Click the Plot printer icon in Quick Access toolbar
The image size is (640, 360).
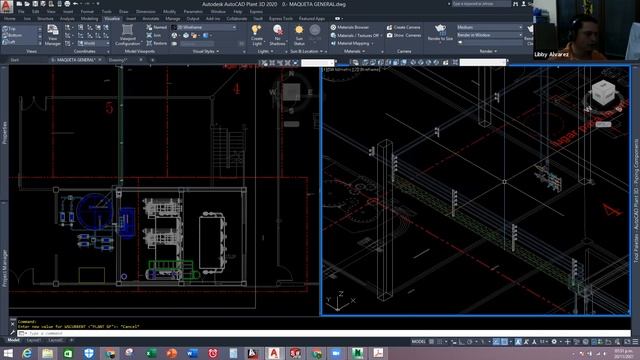pyautogui.click(x=67, y=4)
